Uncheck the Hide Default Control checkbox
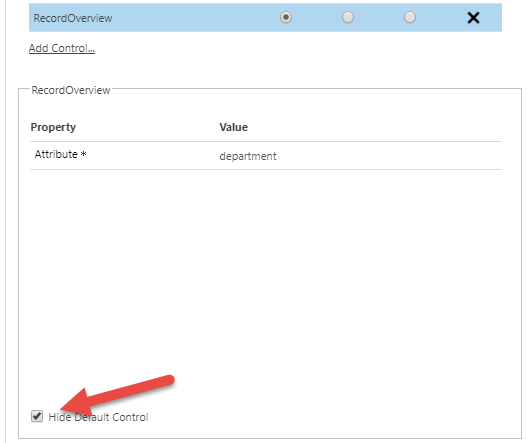The height and width of the screenshot is (443, 527). coord(37,416)
